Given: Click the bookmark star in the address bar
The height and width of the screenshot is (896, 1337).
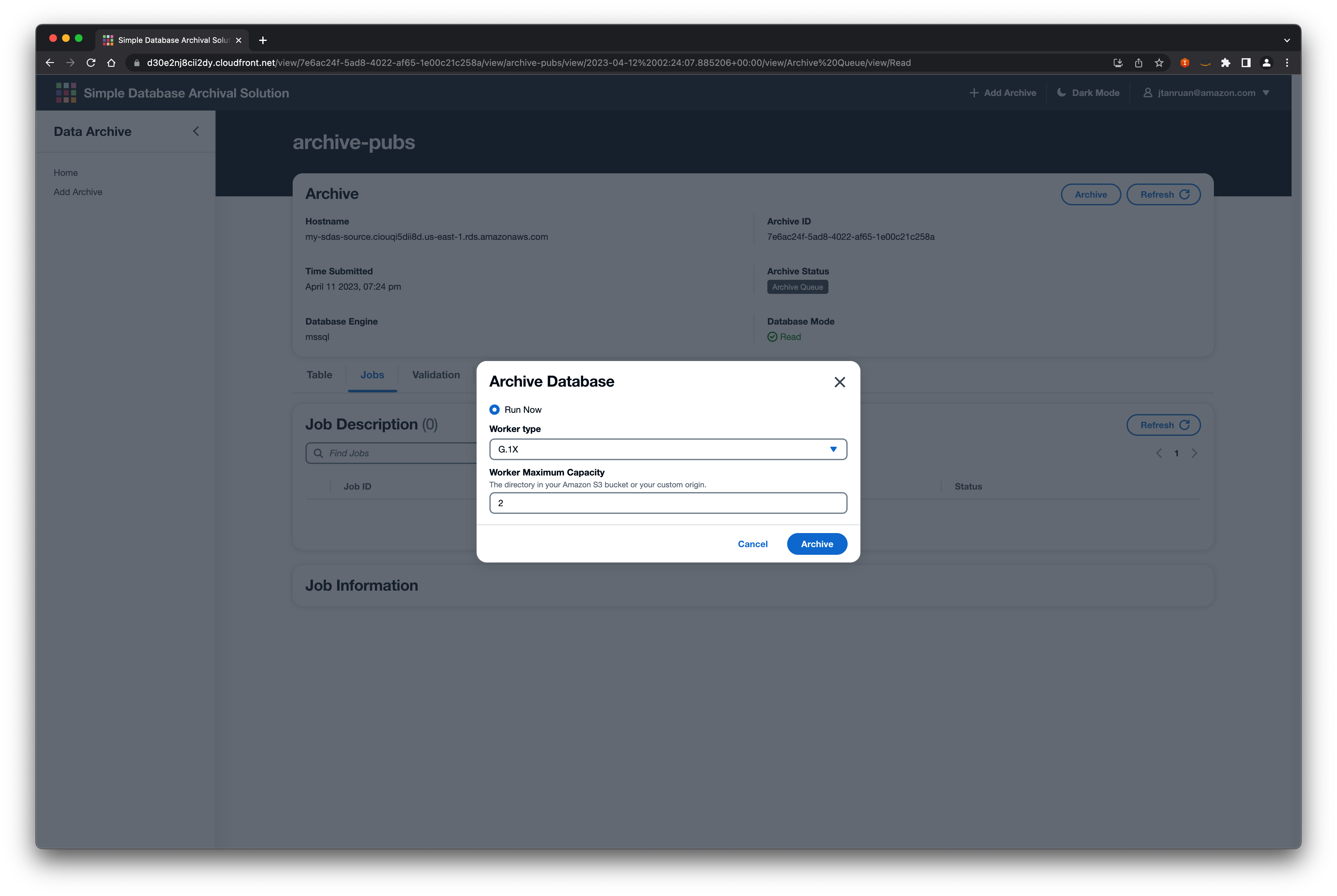Looking at the screenshot, I should [1160, 63].
